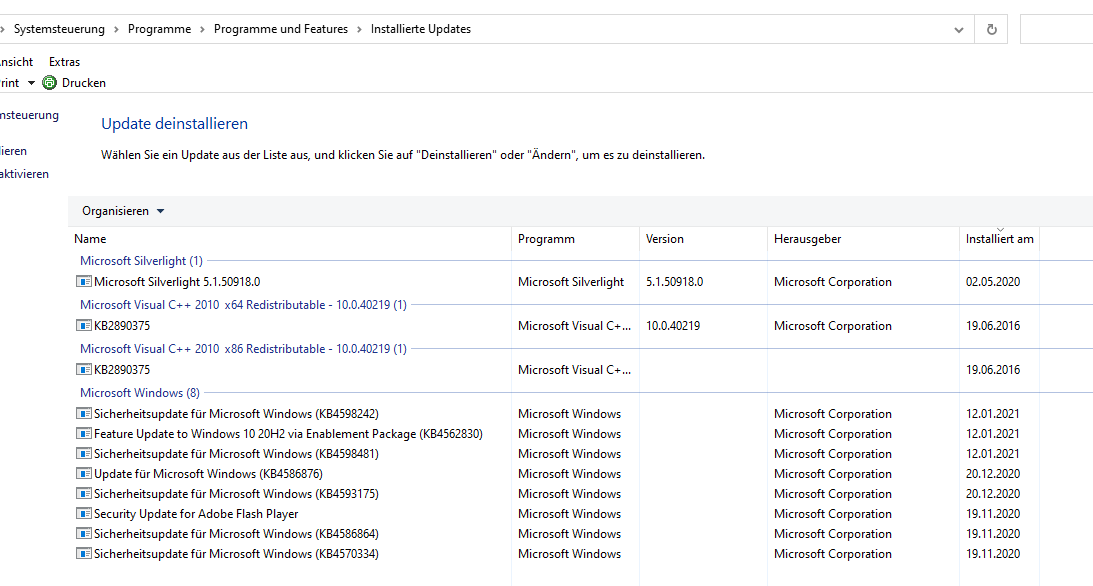This screenshot has width=1093, height=586.
Task: Expand the address bar history dropdown
Action: pos(960,29)
